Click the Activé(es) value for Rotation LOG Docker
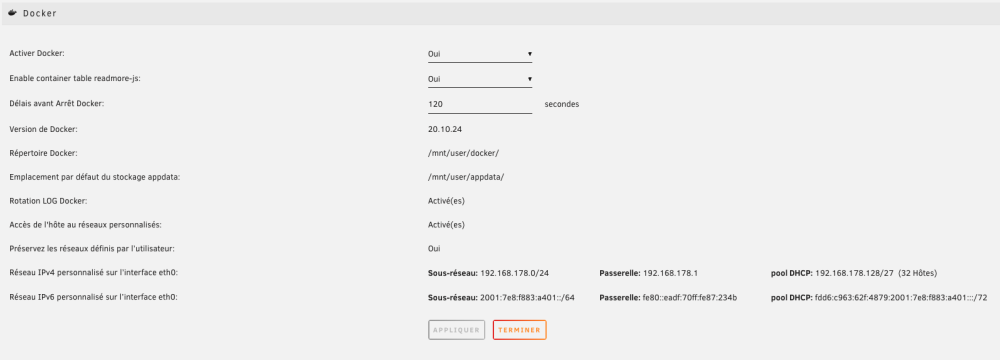Viewport: 1000px width, 360px height. point(446,201)
